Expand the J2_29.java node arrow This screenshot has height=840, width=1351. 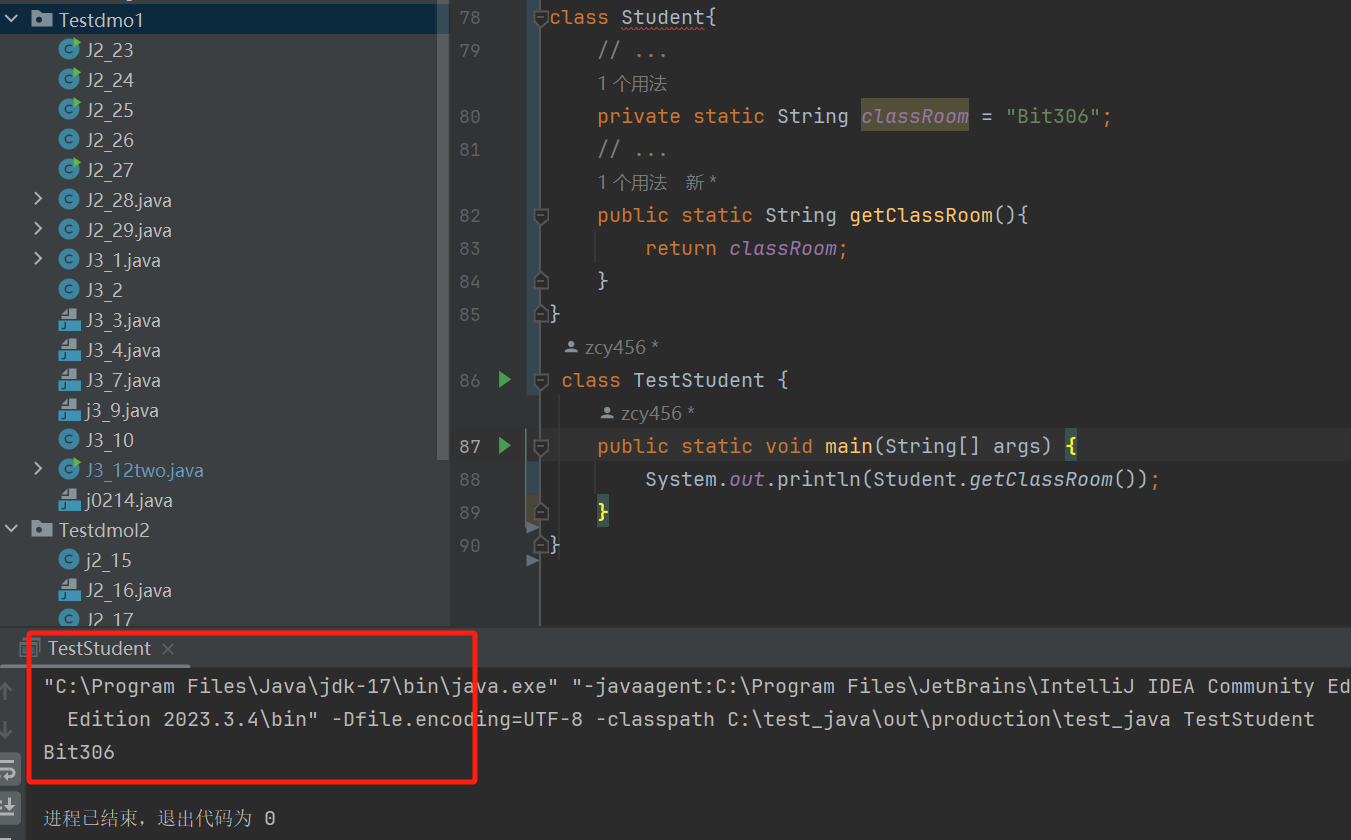[38, 229]
